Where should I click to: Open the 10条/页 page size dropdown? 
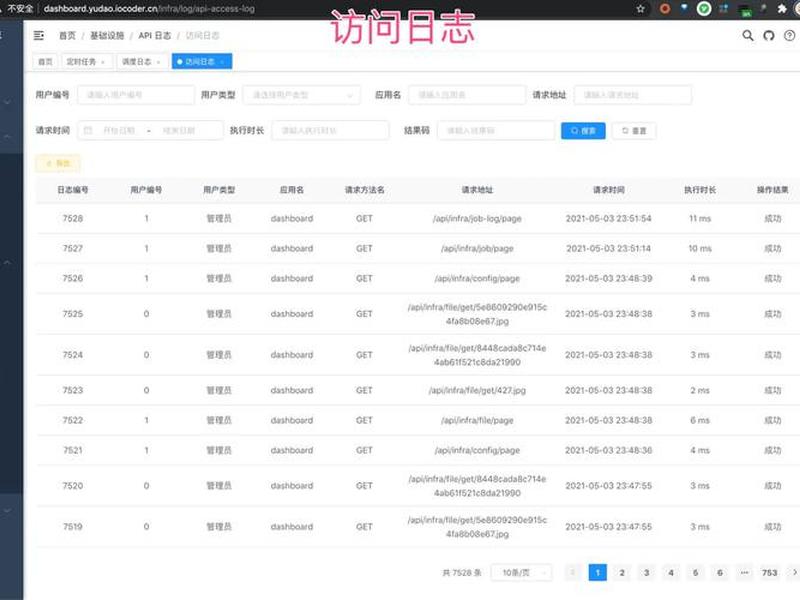(x=521, y=572)
